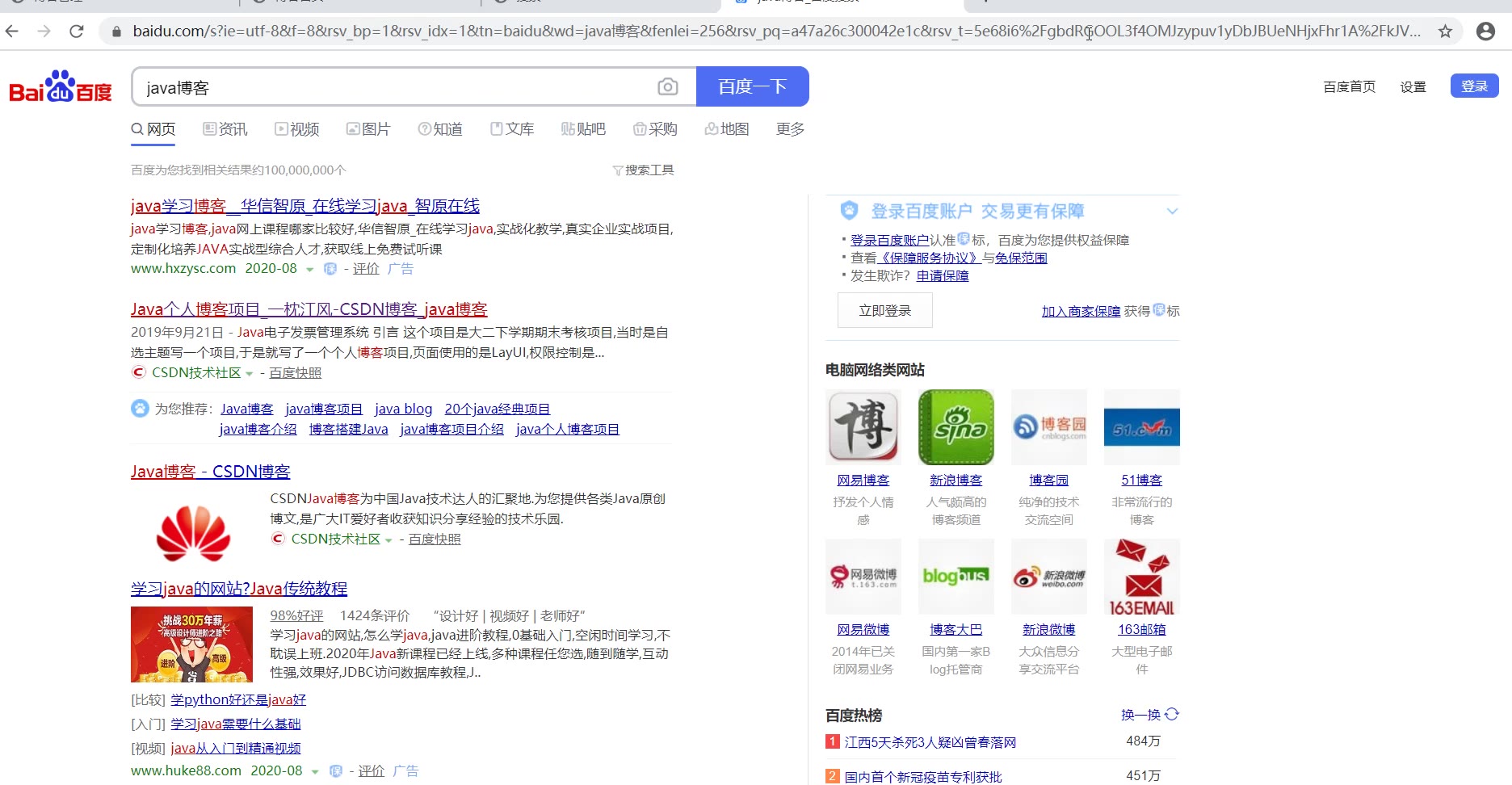Open the blogbus 博客大巴 icon
The width and height of the screenshot is (1512, 785).
pyautogui.click(x=955, y=577)
